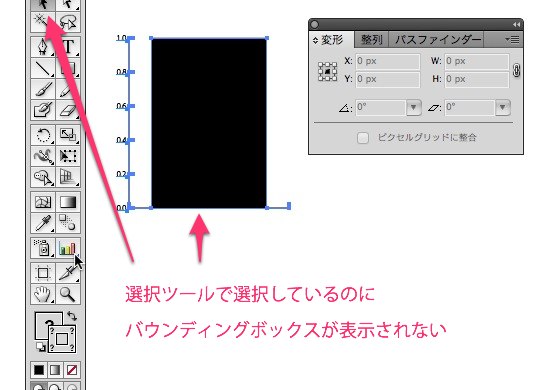Close the Transform panel group
The height and width of the screenshot is (390, 540).
[314, 24]
